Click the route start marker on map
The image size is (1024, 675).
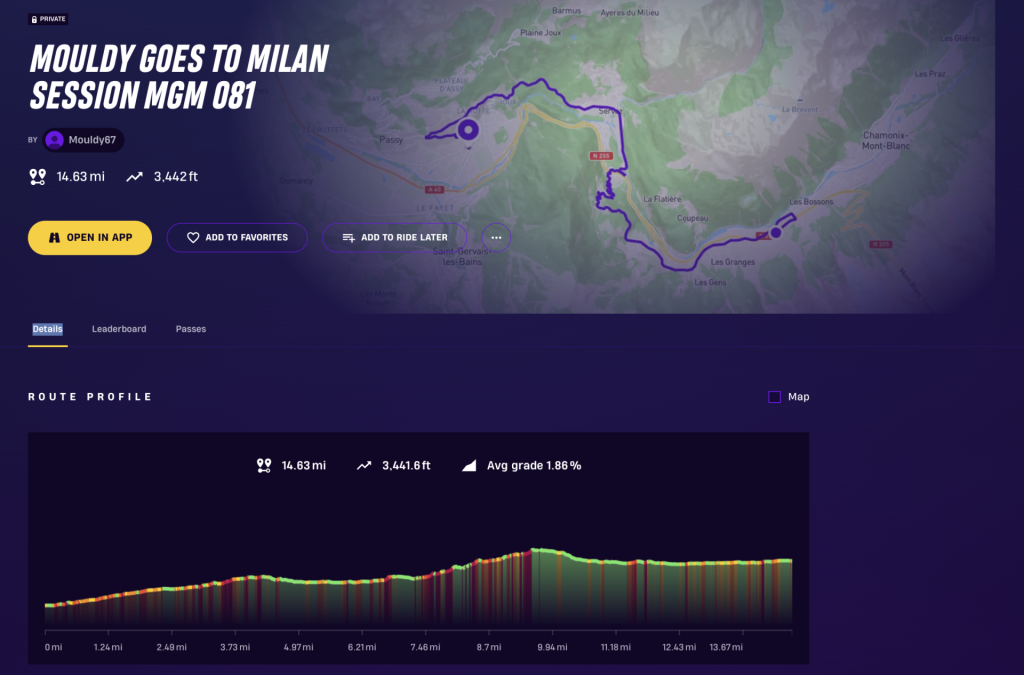pos(468,130)
